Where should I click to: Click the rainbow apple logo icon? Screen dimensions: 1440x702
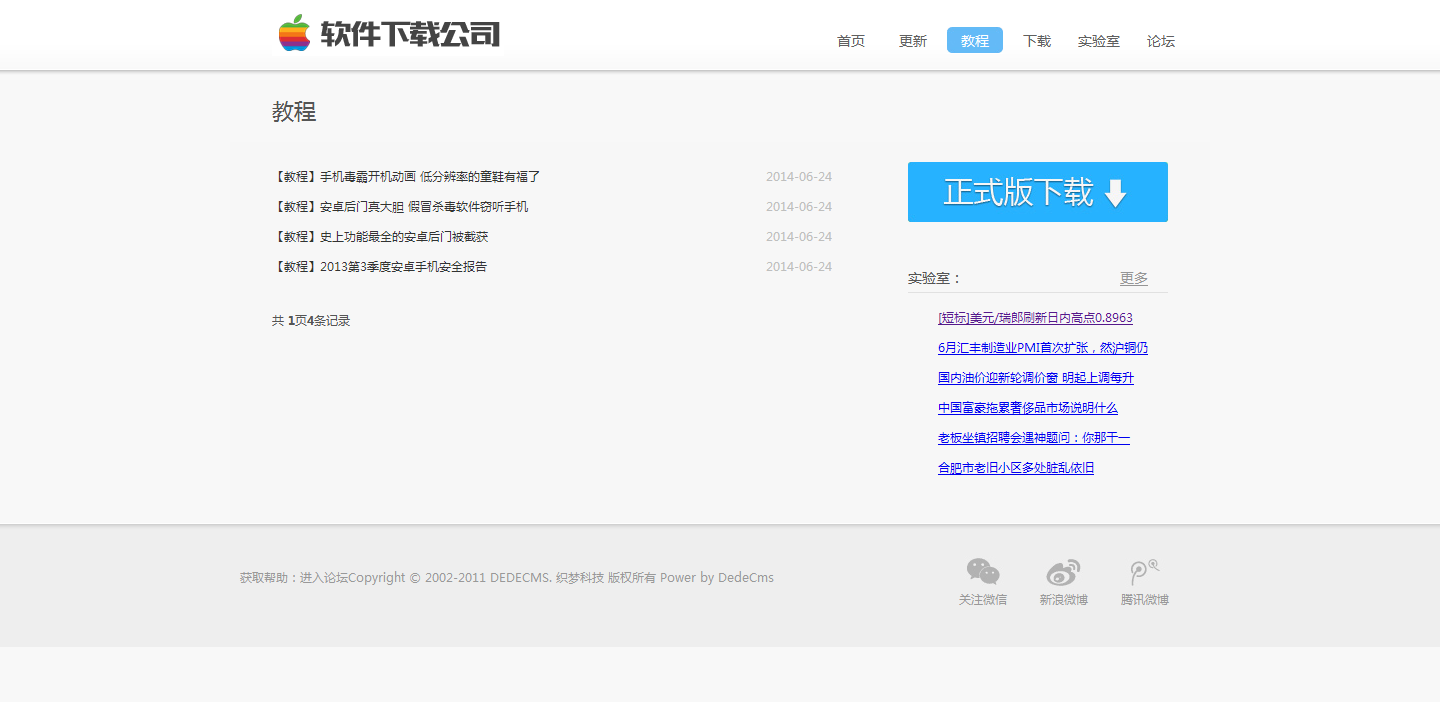coord(294,33)
